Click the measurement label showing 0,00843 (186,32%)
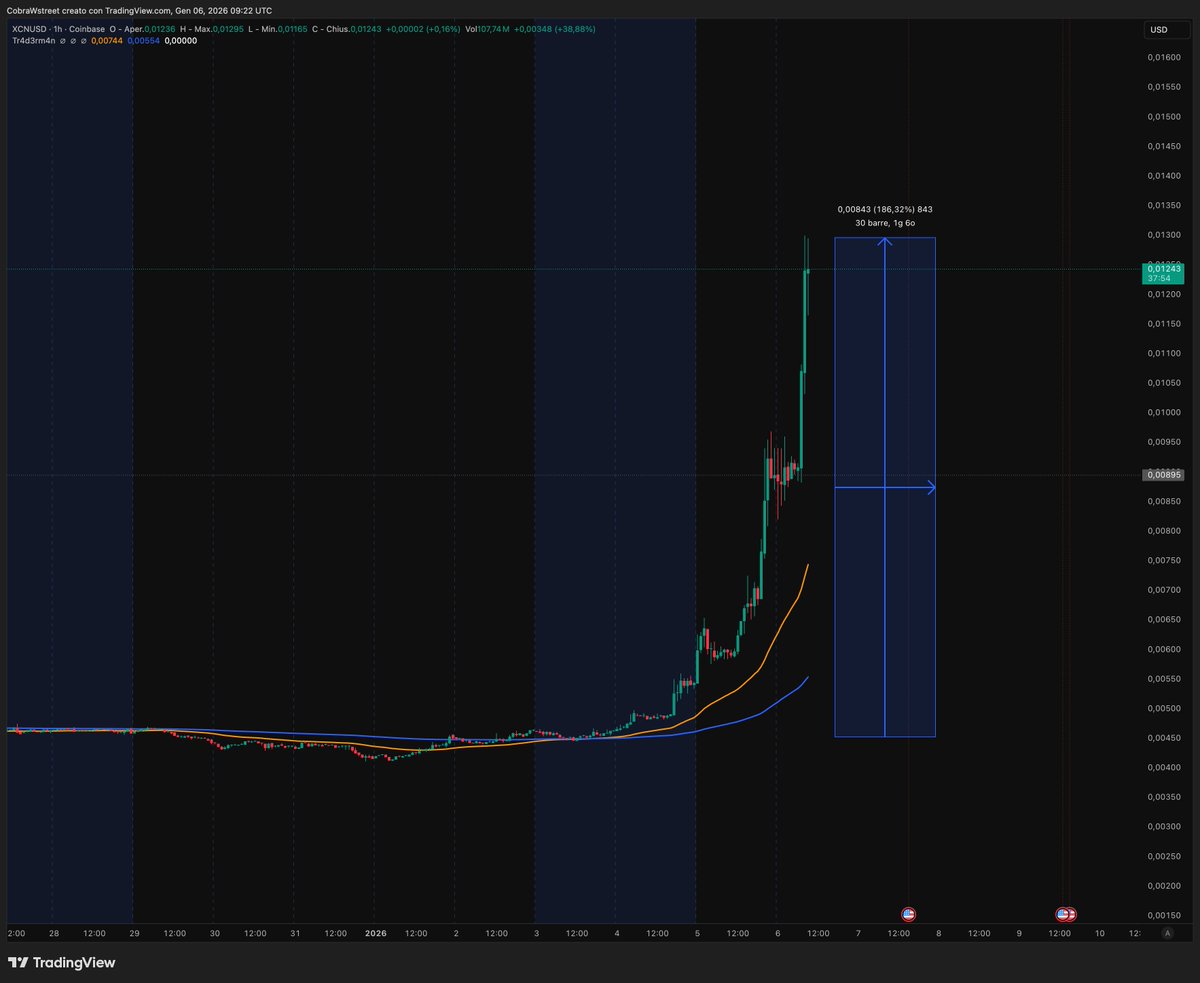Image resolution: width=1200 pixels, height=983 pixels. [x=885, y=210]
